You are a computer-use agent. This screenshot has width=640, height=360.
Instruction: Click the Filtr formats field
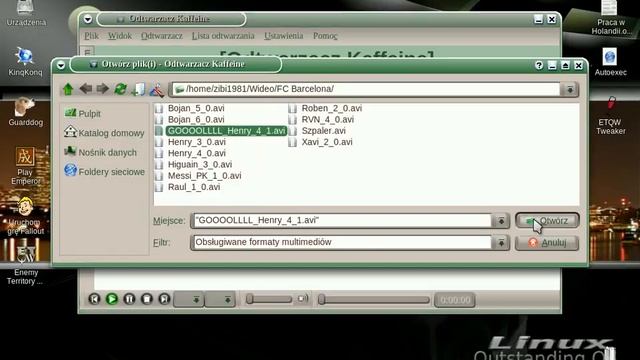pos(342,242)
